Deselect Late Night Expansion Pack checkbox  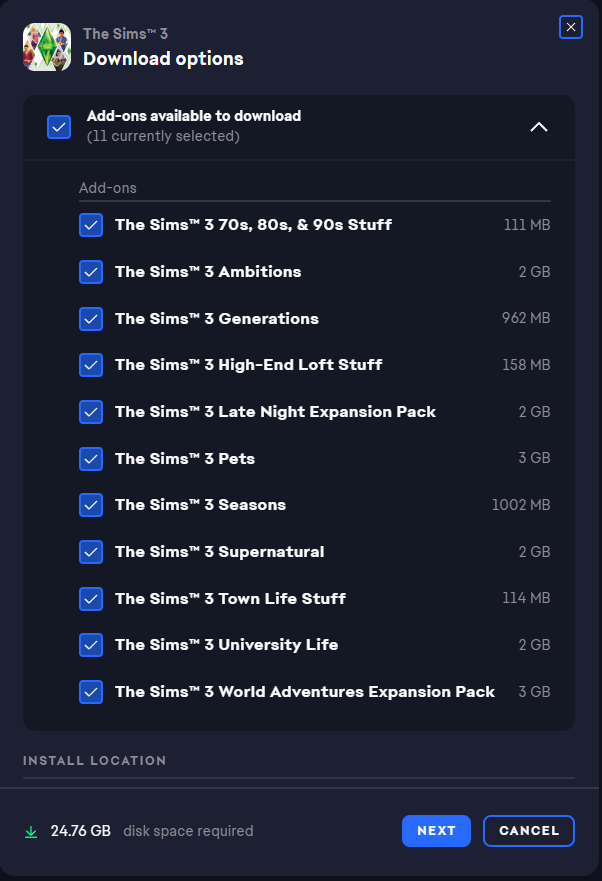click(91, 412)
